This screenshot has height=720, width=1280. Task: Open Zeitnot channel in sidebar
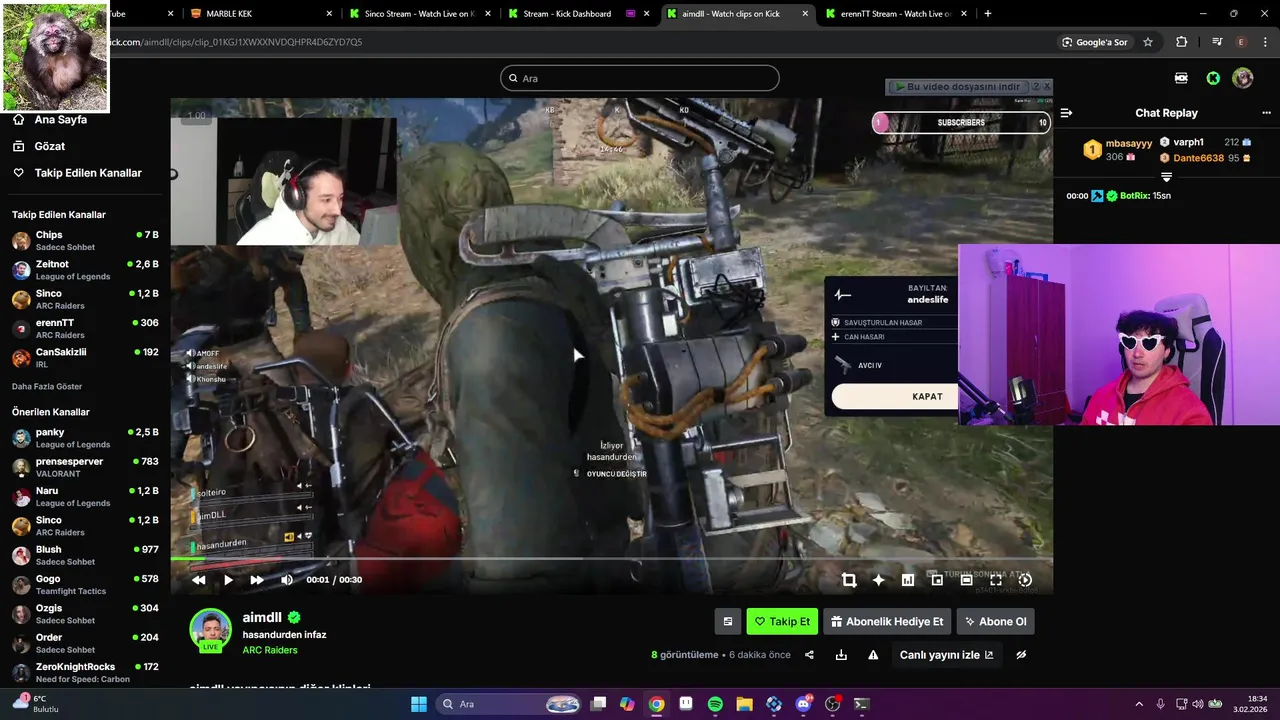point(85,270)
